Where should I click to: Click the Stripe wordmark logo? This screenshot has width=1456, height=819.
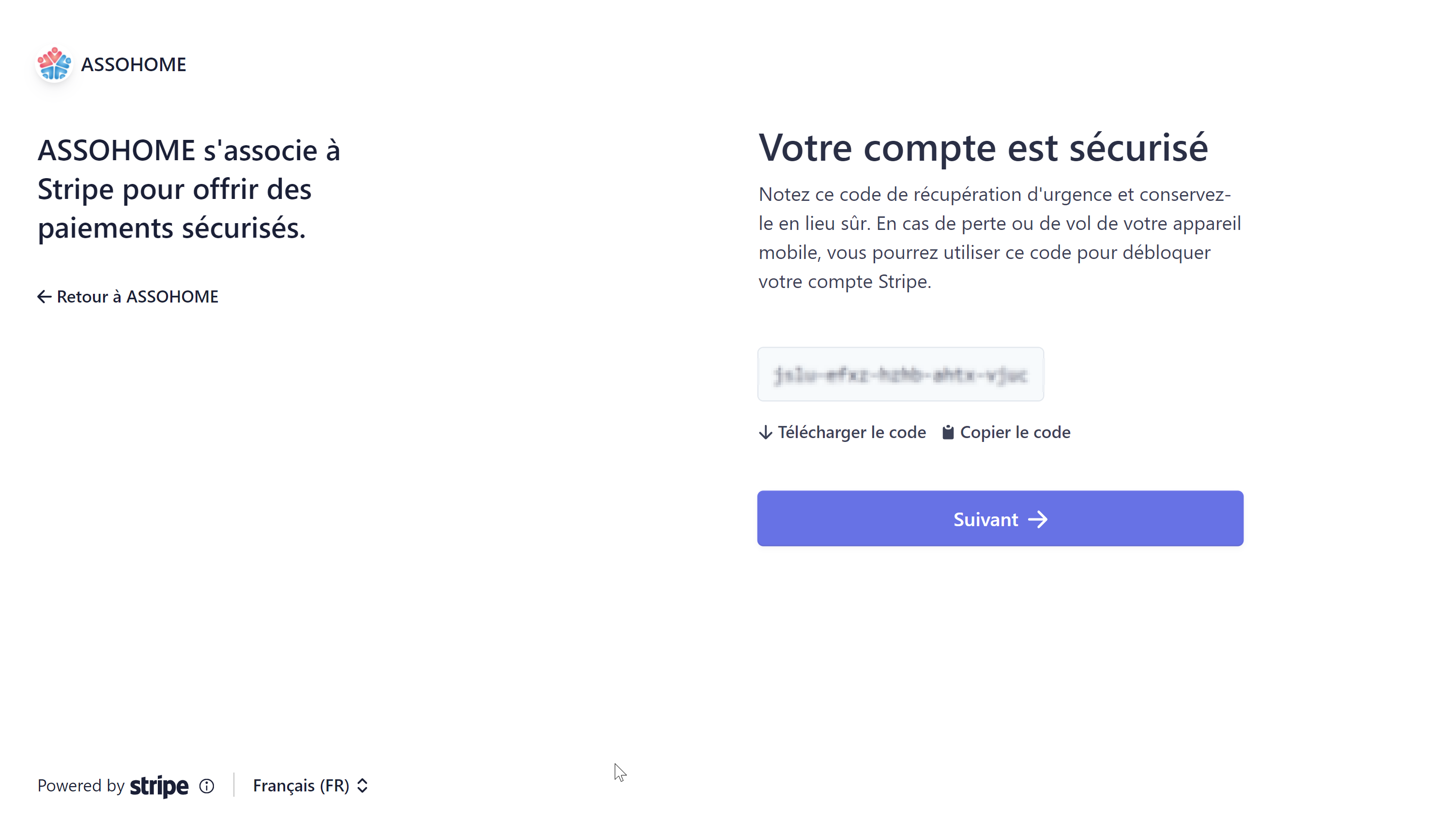click(159, 786)
